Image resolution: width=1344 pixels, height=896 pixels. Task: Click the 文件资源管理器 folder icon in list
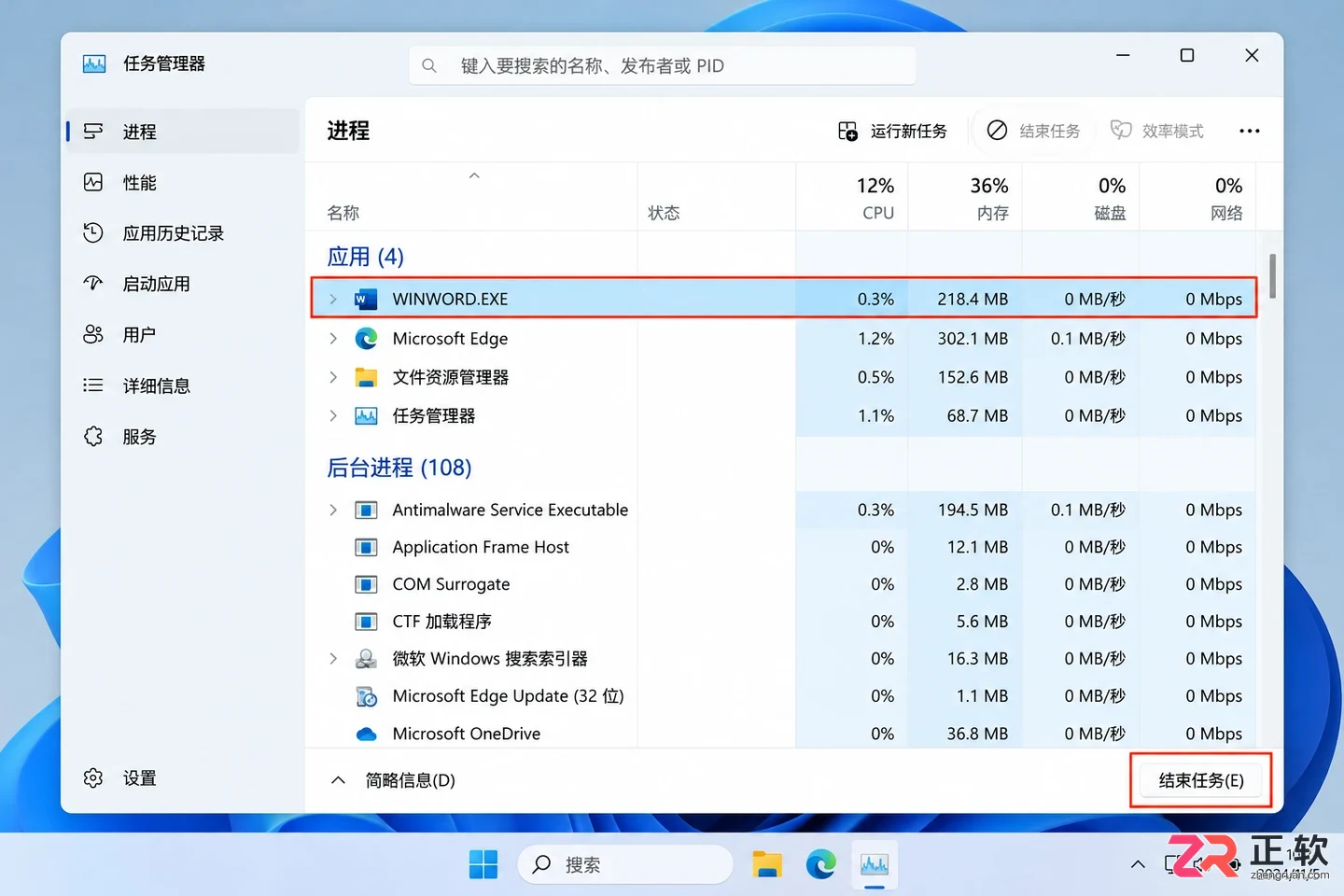[366, 377]
